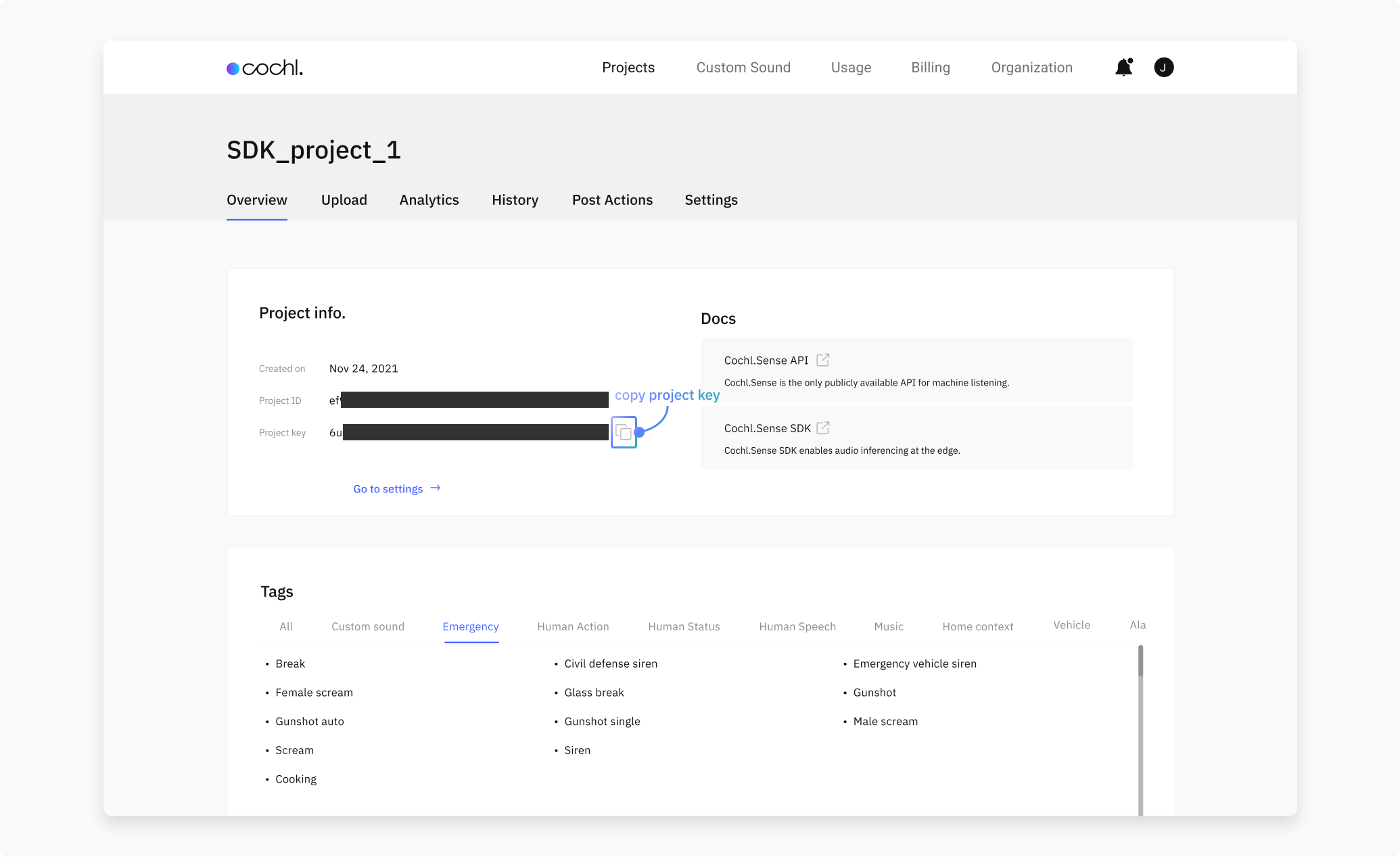Select the Overview tab
Viewport: 1400px width, 857px height.
click(257, 200)
